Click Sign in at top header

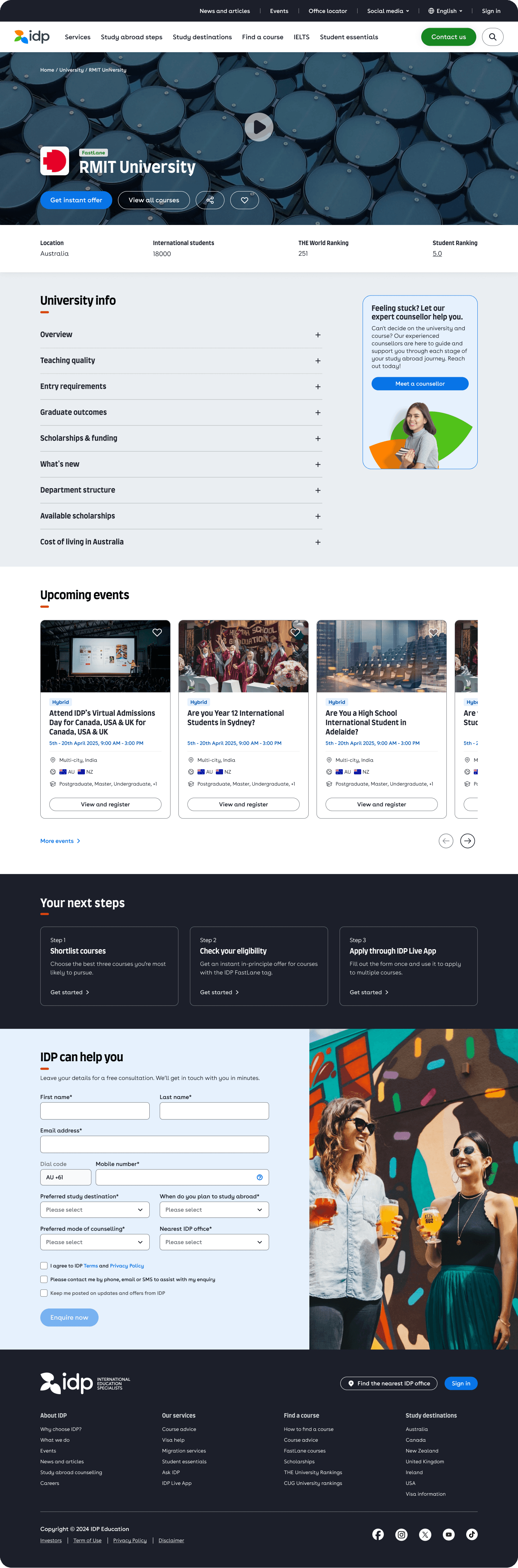pos(491,11)
